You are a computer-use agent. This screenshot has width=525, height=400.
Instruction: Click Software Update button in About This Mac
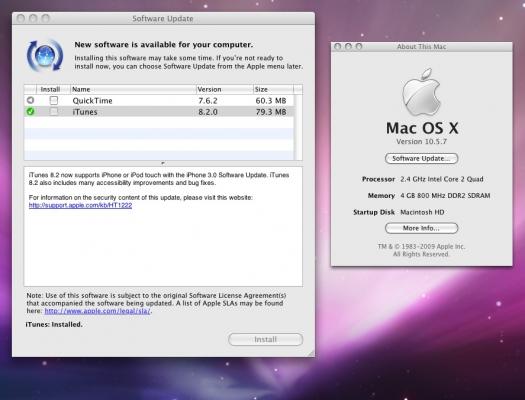pyautogui.click(x=421, y=158)
